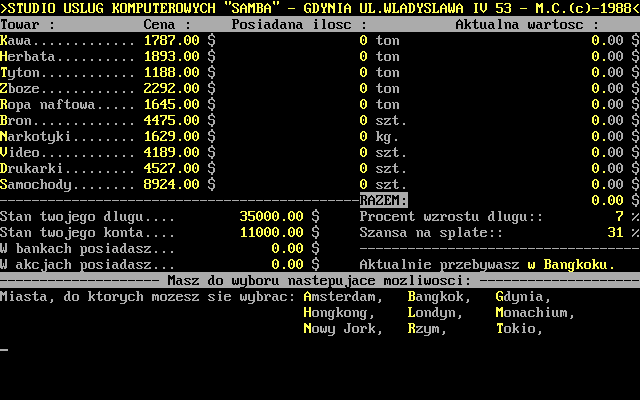
Task: Click the debt growth percent value 7
Action: tap(620, 216)
